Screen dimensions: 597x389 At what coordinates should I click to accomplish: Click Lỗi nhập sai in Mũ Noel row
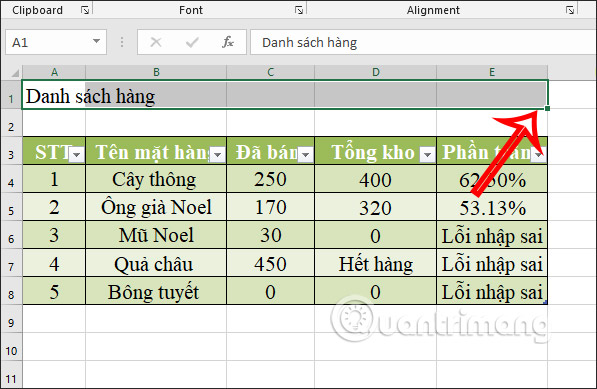492,235
